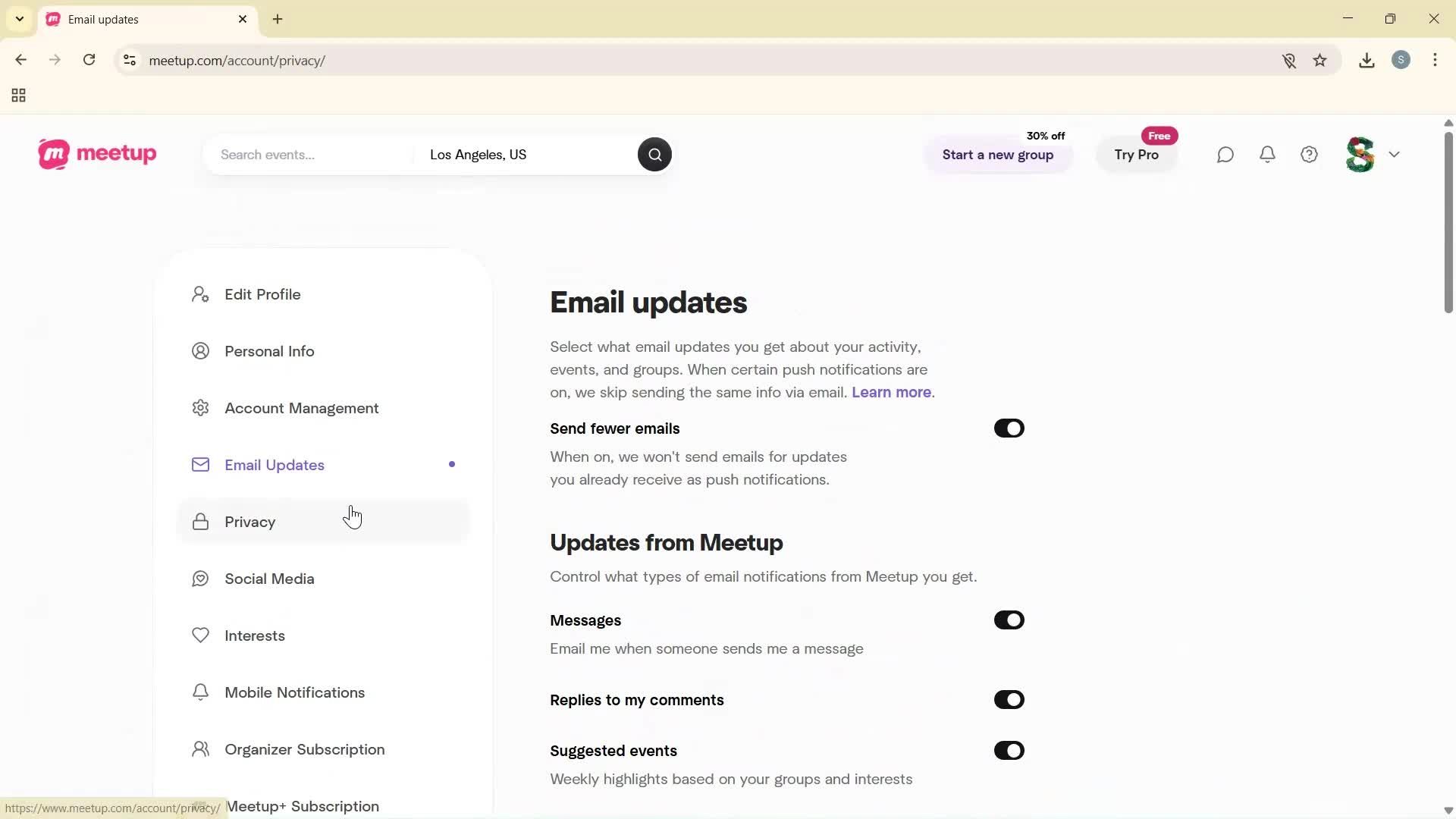1456x819 pixels.
Task: Click the search magnifier button
Action: coord(654,154)
